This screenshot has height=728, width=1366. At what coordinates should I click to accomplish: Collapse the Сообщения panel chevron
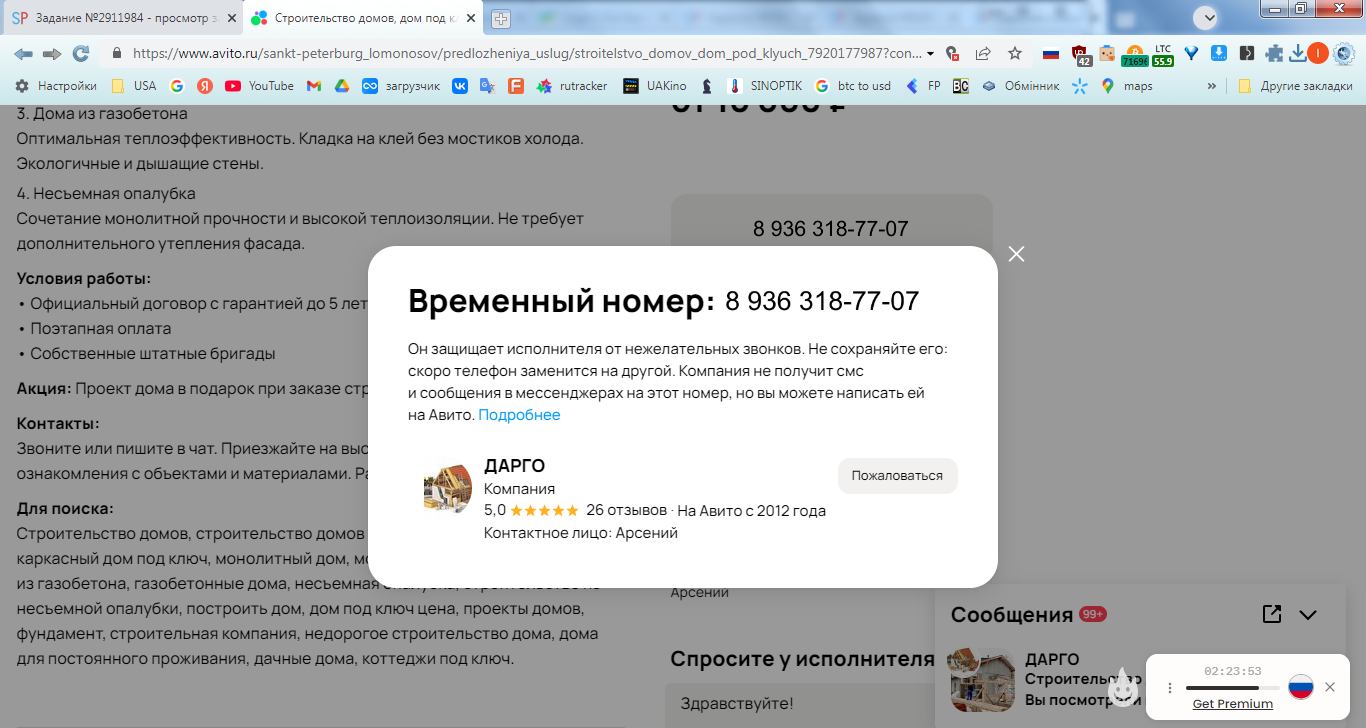(x=1308, y=615)
